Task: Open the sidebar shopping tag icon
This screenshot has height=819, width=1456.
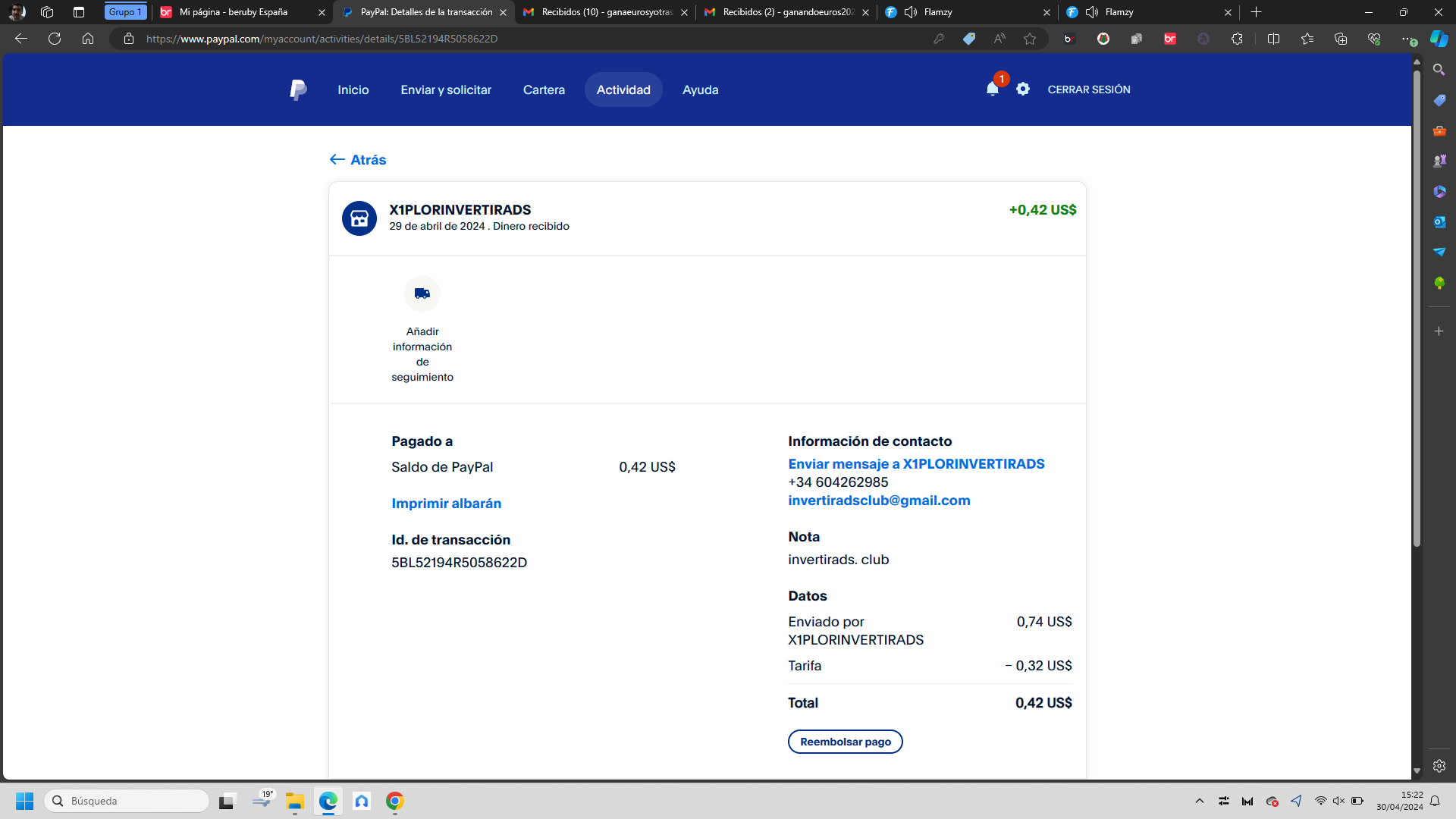Action: [1439, 100]
